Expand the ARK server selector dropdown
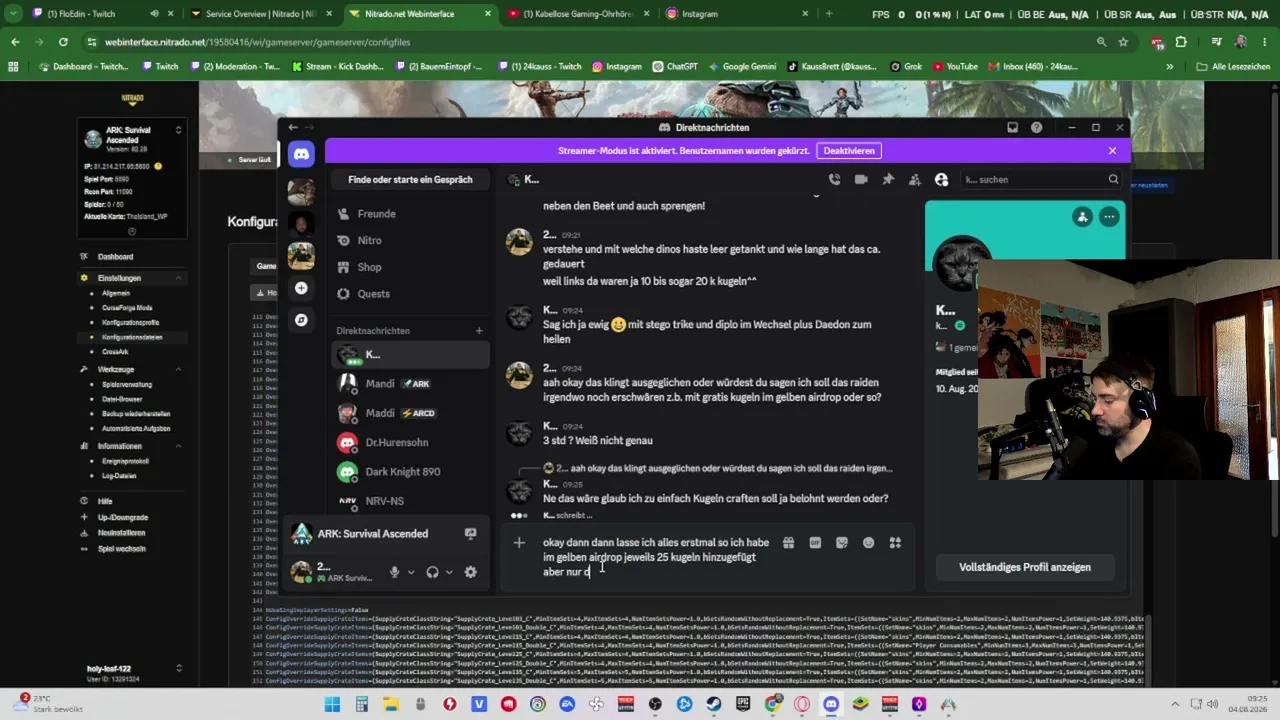This screenshot has width=1280, height=720. coord(178,130)
